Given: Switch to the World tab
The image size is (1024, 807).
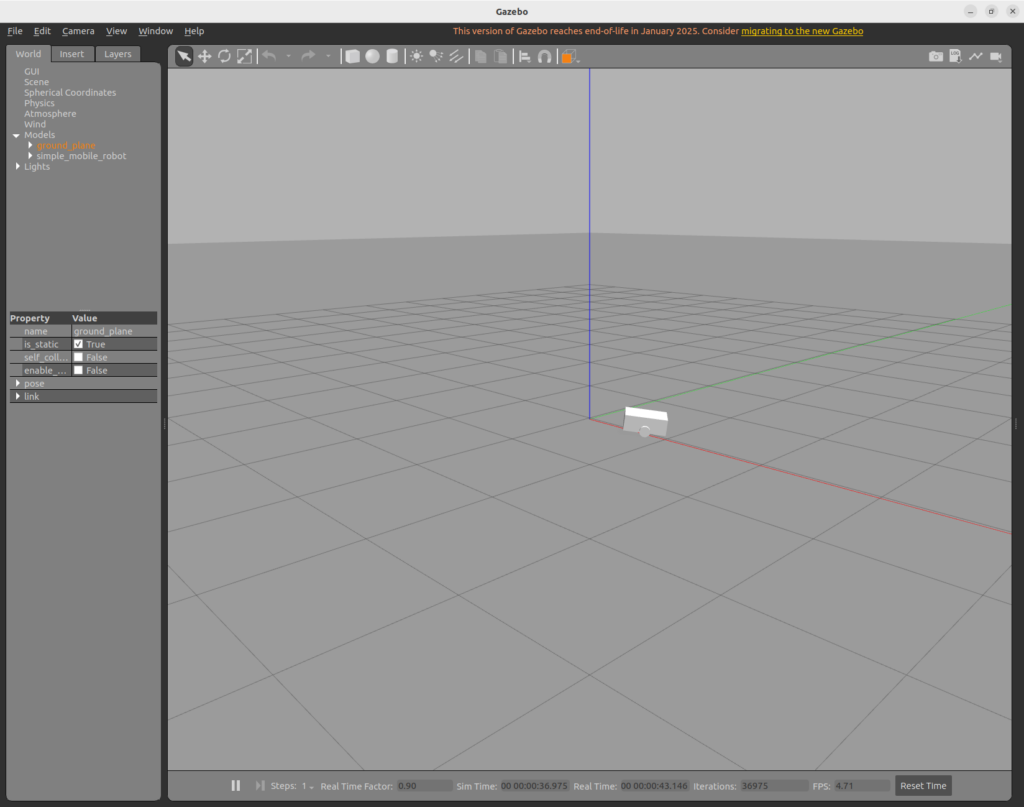Looking at the screenshot, I should click(x=28, y=54).
